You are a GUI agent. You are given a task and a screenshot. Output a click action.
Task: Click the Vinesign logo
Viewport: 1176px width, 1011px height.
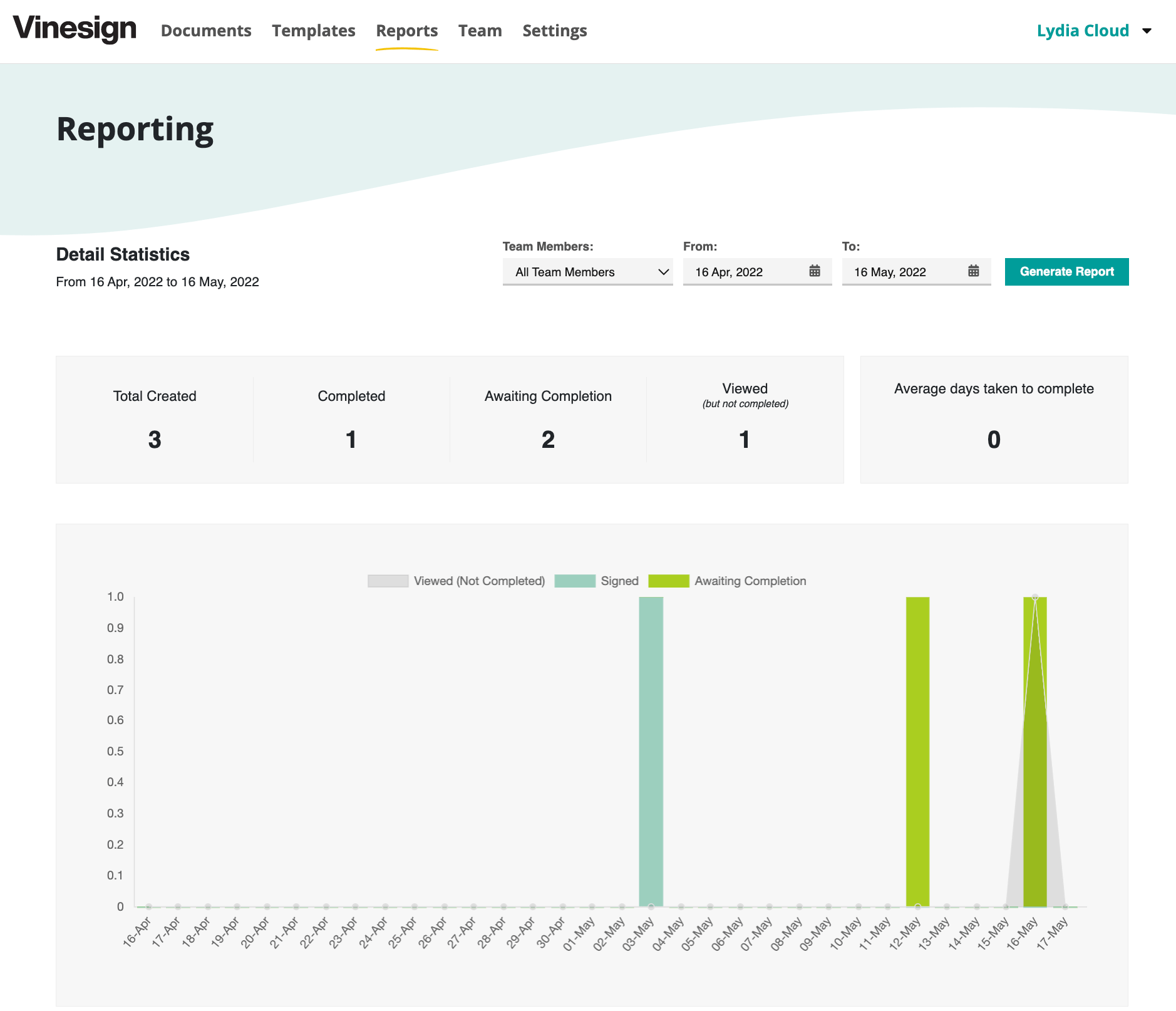(x=75, y=29)
